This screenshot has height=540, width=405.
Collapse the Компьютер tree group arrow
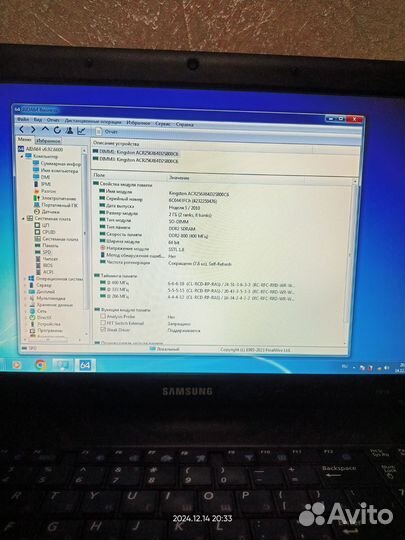pyautogui.click(x=22, y=156)
